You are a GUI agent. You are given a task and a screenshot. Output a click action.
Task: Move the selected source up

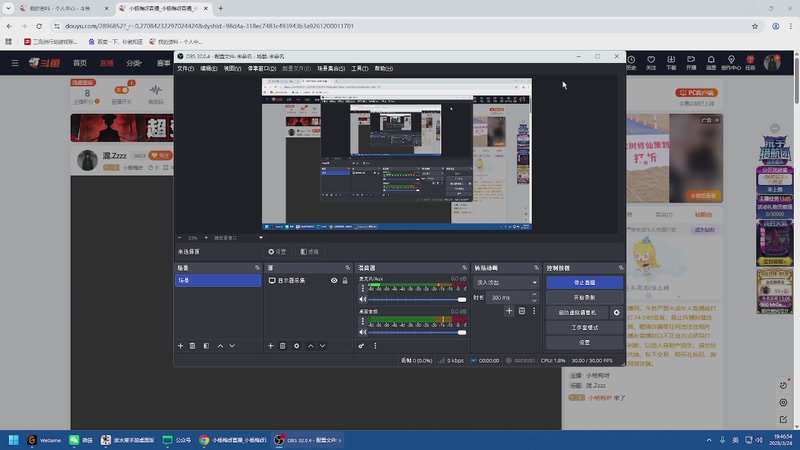[310, 346]
